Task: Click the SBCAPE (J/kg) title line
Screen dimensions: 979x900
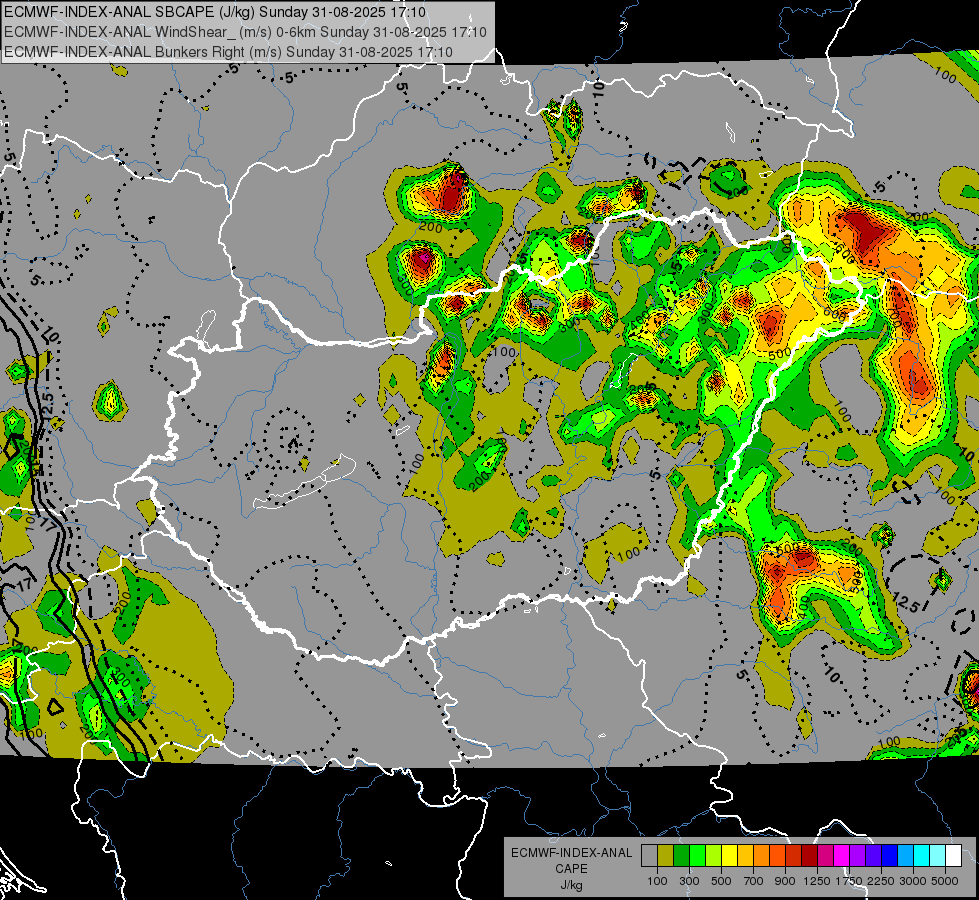Action: [215, 12]
